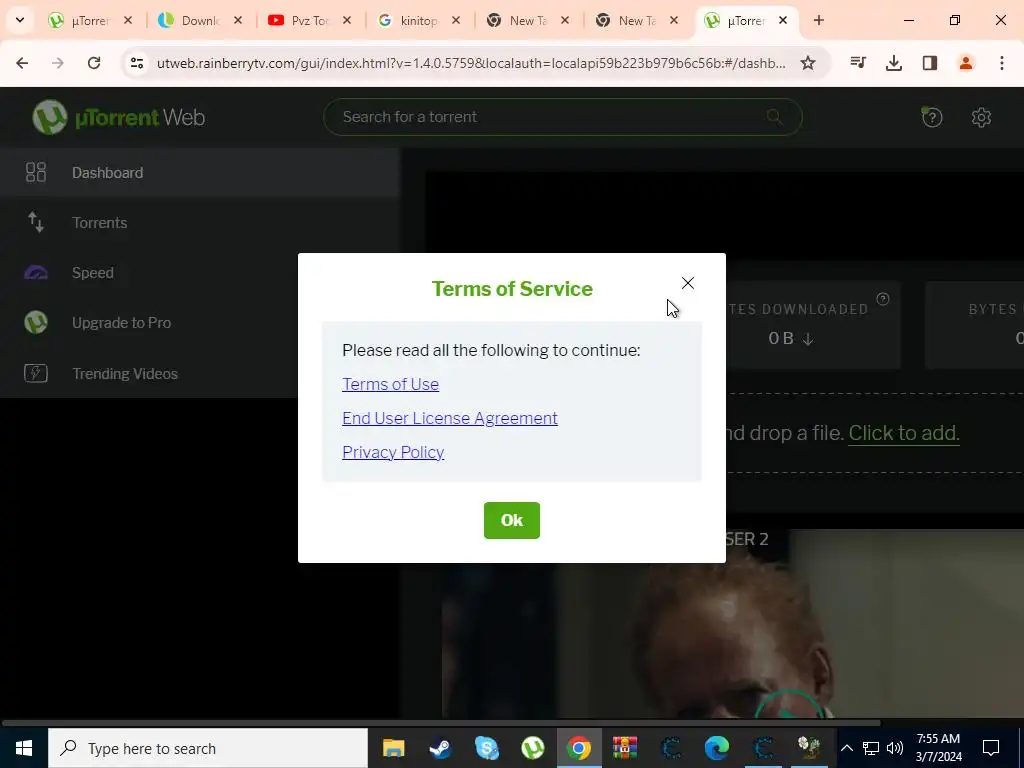Screen dimensions: 1024x768
Task: Open the Chrome profile avatar
Action: click(x=966, y=63)
